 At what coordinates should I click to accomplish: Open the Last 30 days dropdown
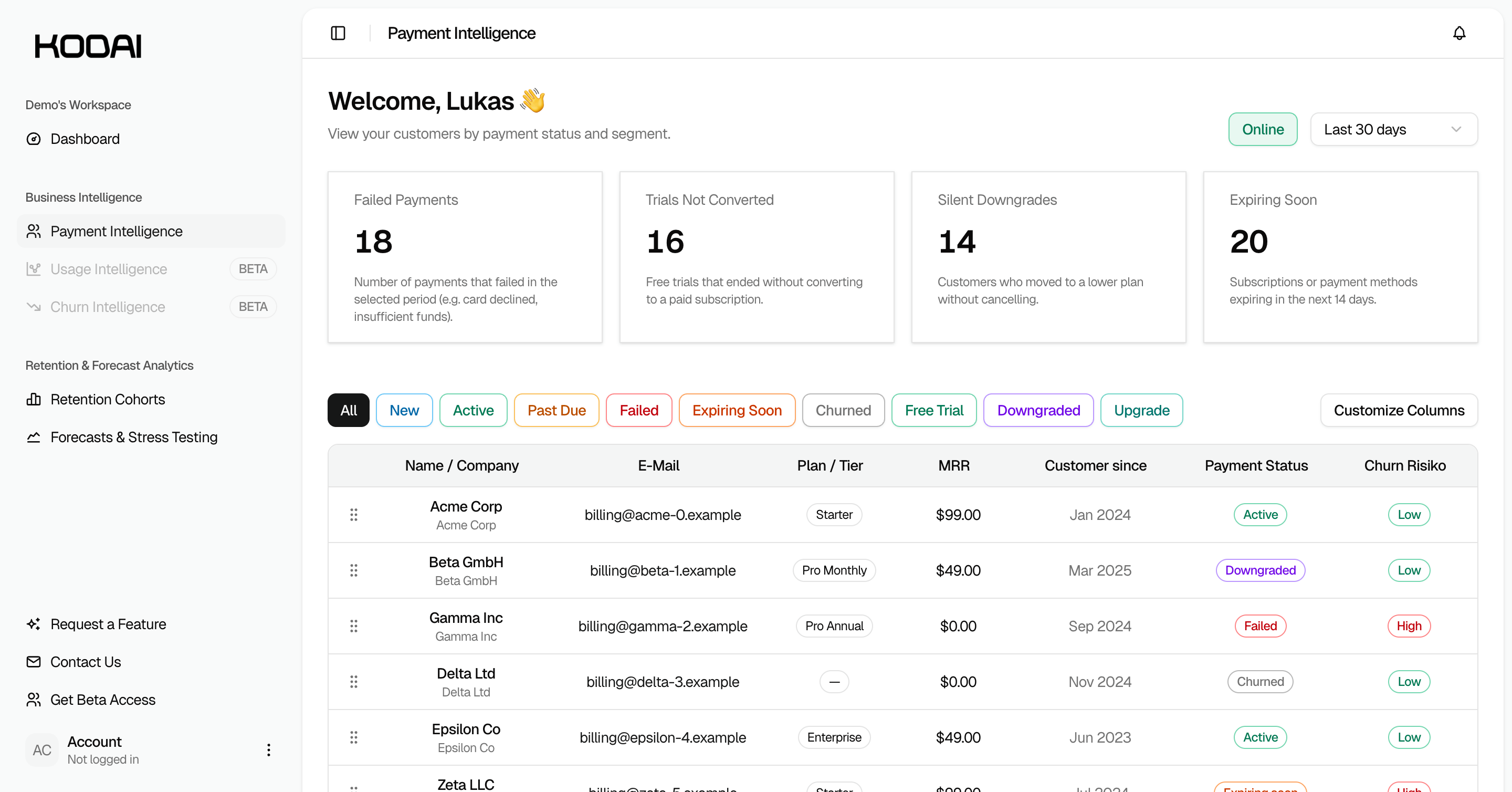pyautogui.click(x=1393, y=129)
